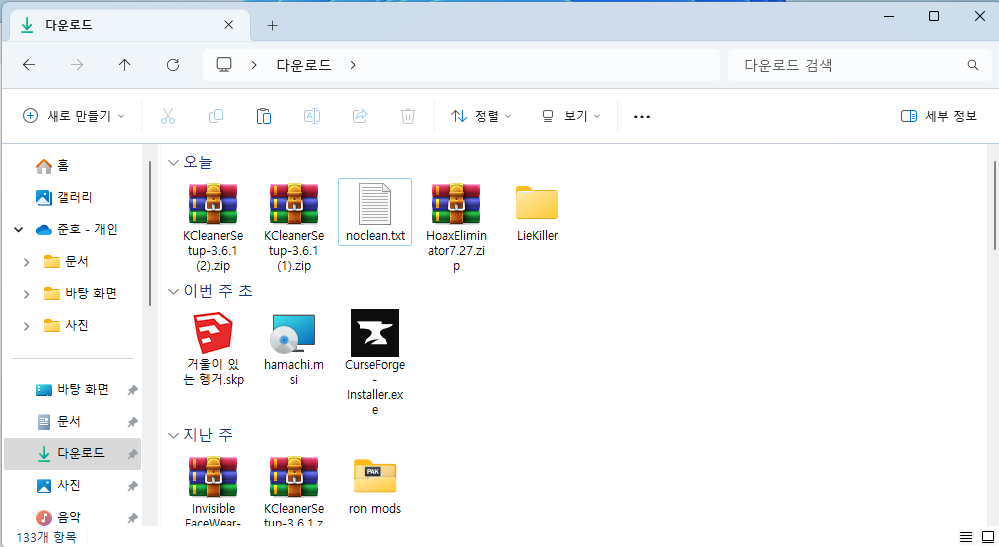999x547 pixels.
Task: Collapse the Today group header
Action: pos(174,162)
